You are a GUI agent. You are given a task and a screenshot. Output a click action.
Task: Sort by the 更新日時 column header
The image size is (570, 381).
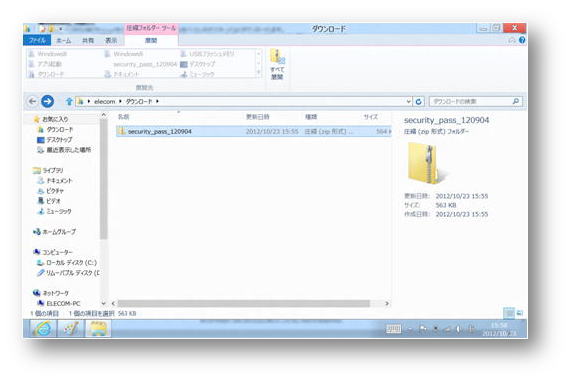(257, 117)
